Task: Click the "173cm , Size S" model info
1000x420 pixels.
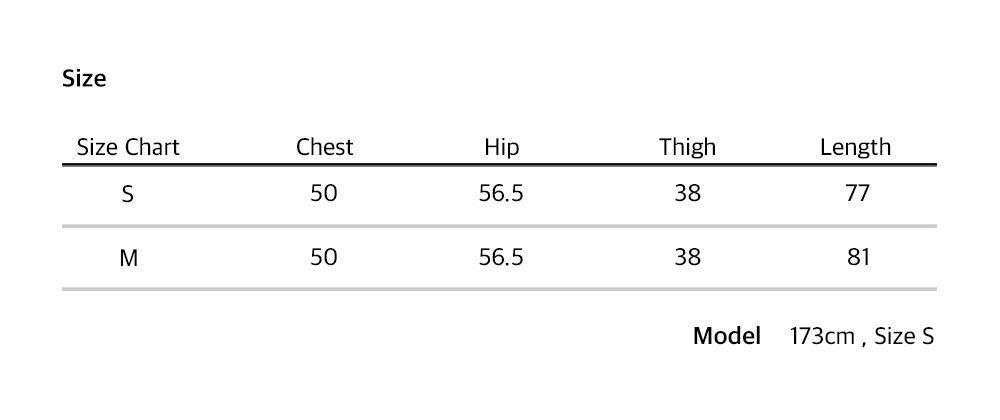Action: click(861, 336)
